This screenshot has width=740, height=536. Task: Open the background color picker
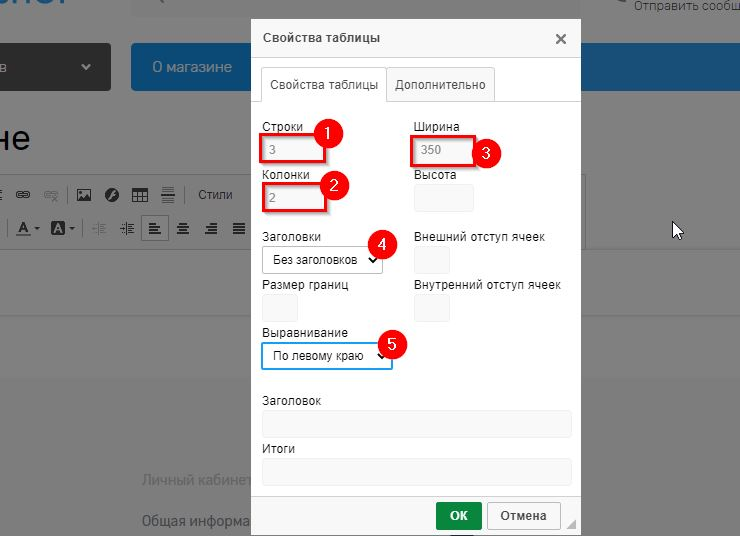[x=62, y=228]
